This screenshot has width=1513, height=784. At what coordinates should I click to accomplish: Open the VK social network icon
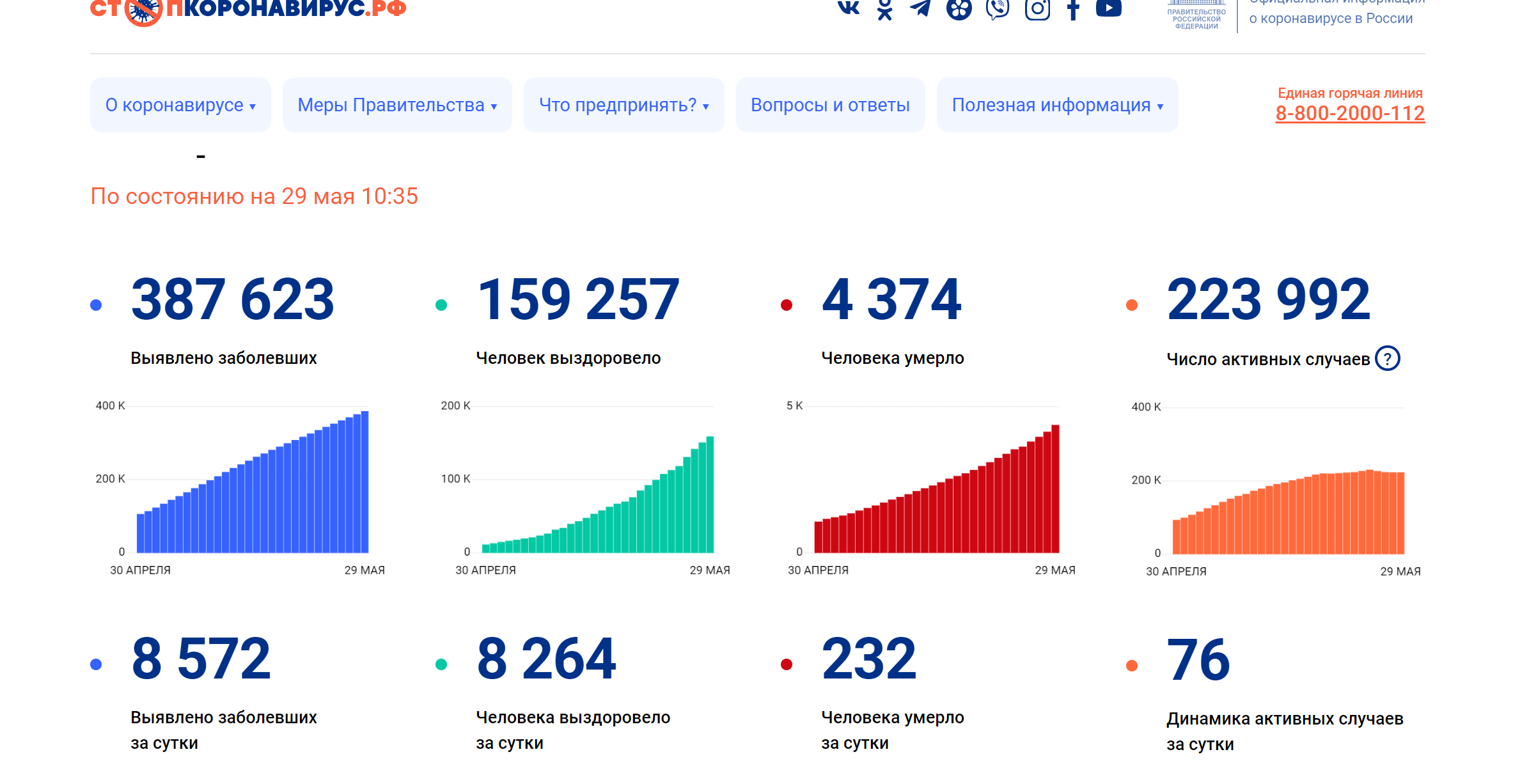[849, 7]
